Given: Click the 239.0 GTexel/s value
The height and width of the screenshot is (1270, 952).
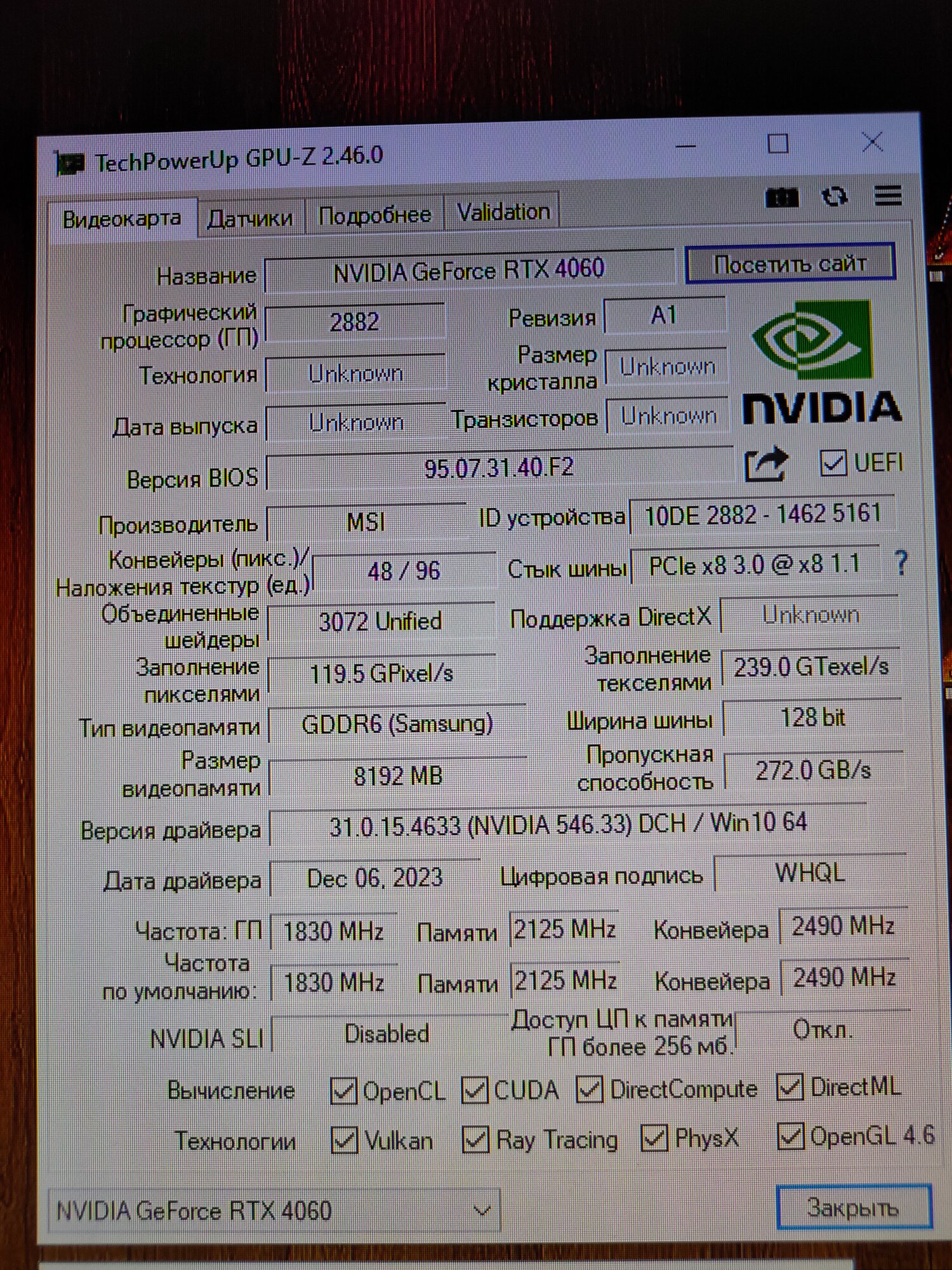Looking at the screenshot, I should (811, 667).
